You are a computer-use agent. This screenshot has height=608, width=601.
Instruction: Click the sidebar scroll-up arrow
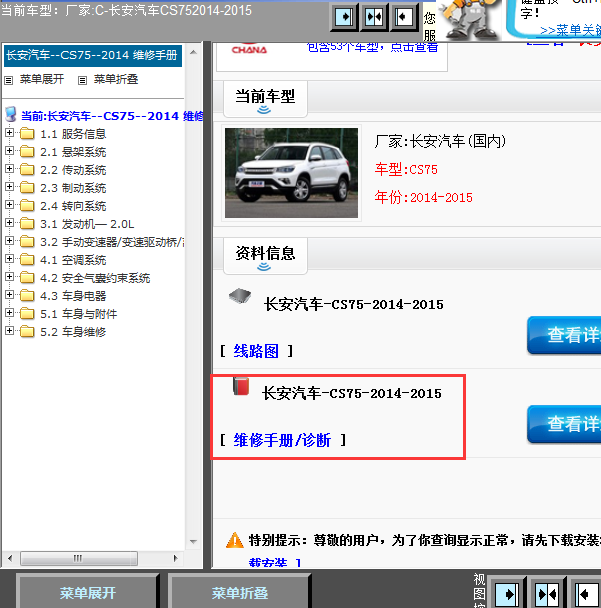(193, 52)
